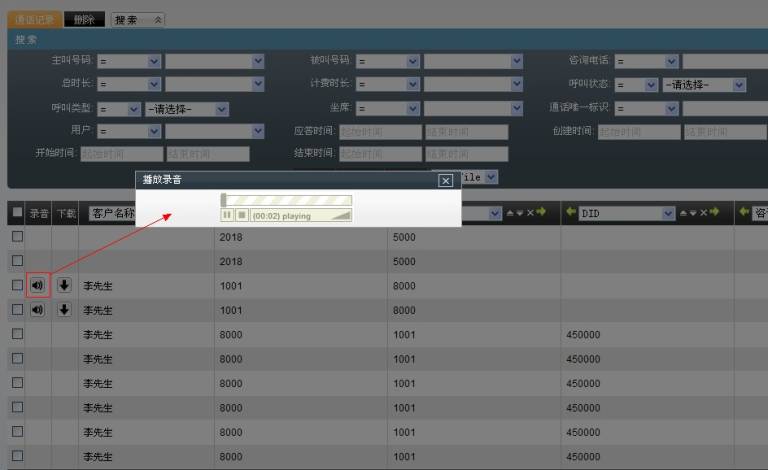Close the 播放录音 popup dialog
This screenshot has width=768, height=470.
(446, 180)
